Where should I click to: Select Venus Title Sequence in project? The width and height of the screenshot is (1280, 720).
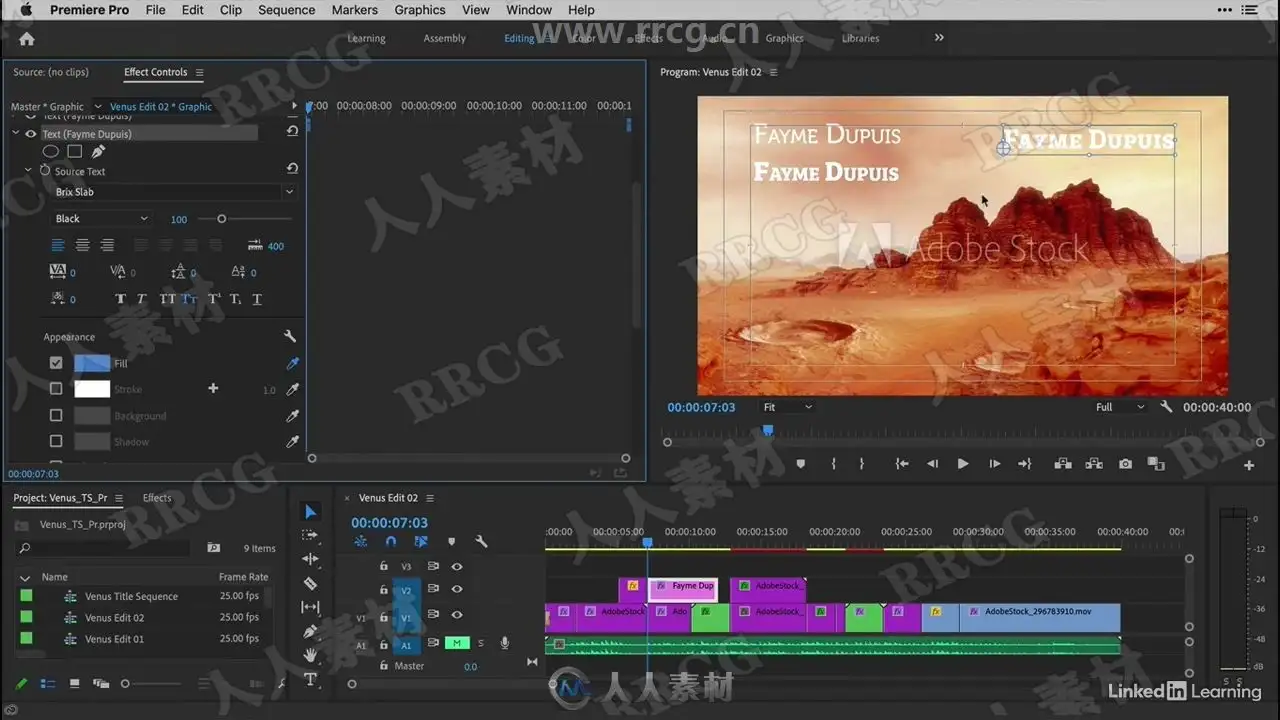(x=131, y=597)
